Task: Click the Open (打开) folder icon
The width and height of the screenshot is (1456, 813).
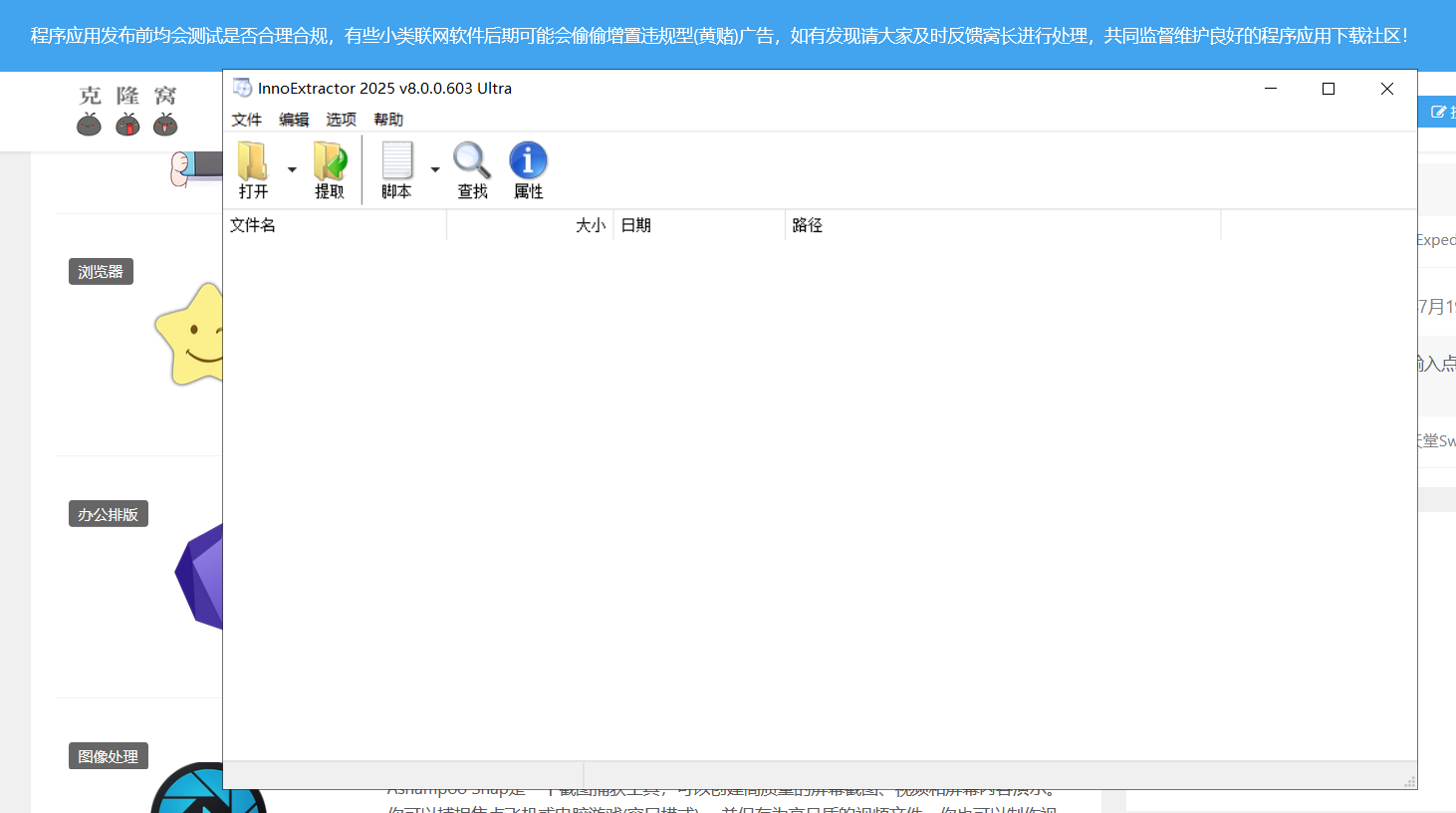Action: [x=253, y=169]
